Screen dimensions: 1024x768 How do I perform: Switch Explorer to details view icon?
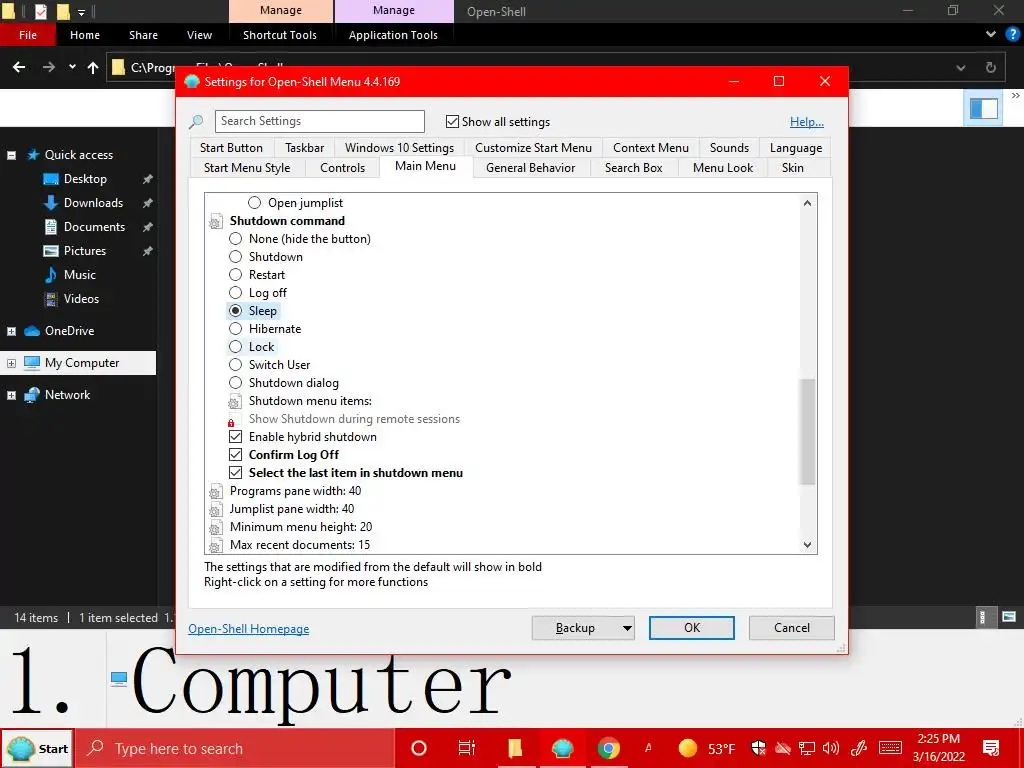click(x=982, y=616)
